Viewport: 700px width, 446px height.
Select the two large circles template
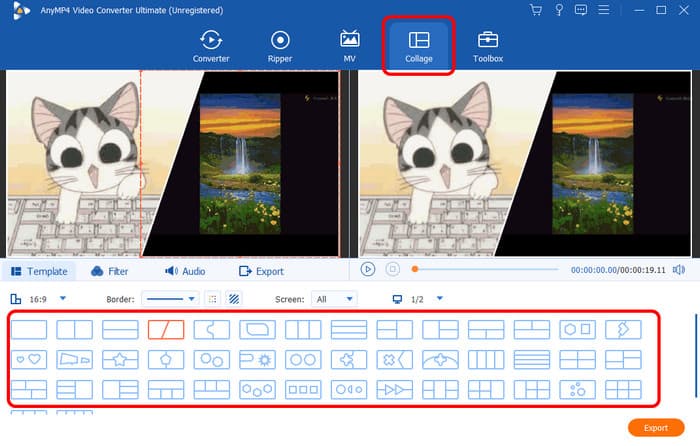303,359
